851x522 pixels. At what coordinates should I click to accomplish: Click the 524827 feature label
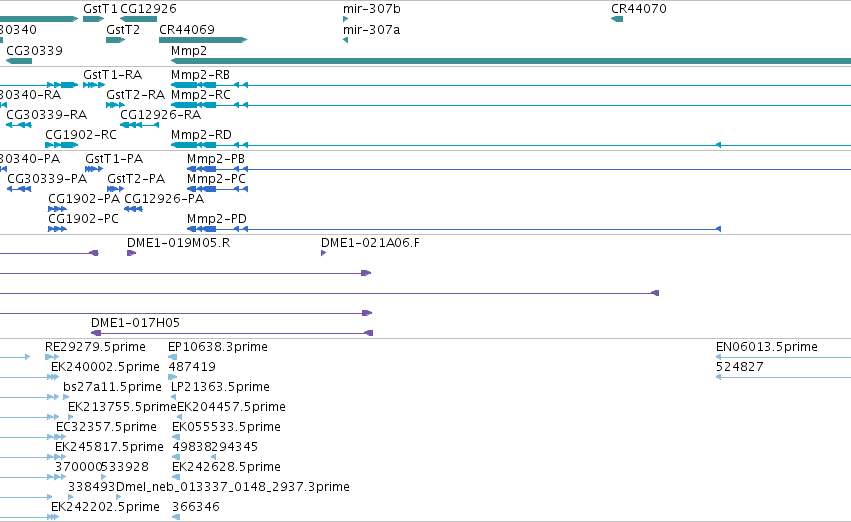[x=740, y=366]
